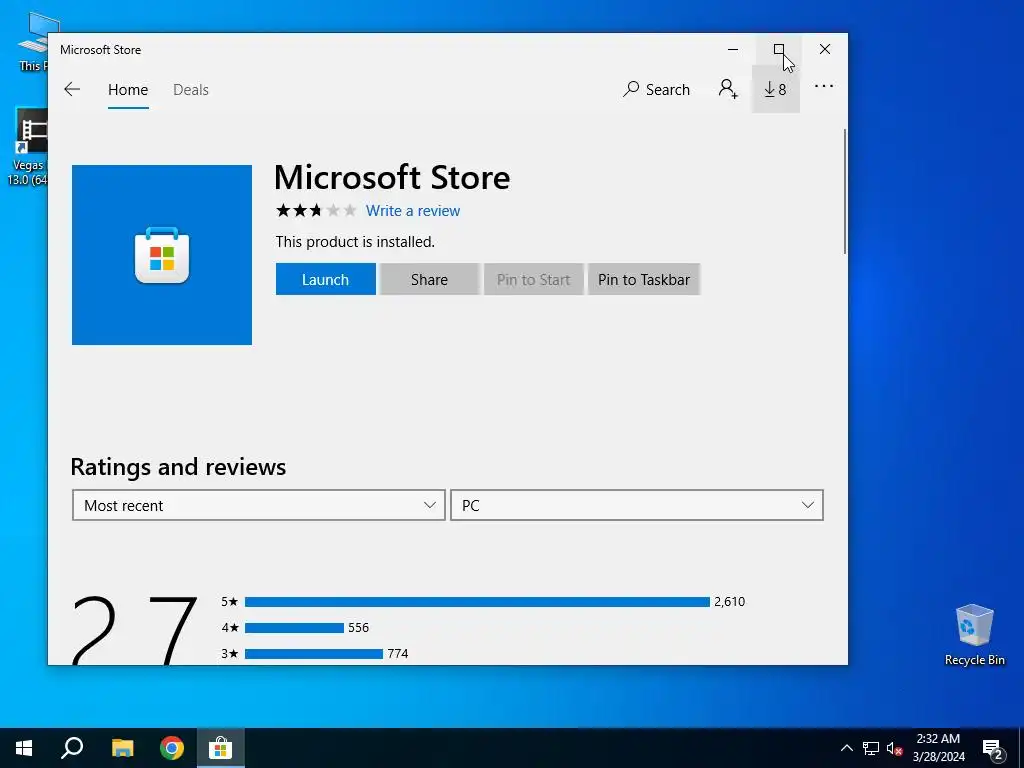1024x768 pixels.
Task: Click the 3-star rating bar
Action: tap(313, 654)
